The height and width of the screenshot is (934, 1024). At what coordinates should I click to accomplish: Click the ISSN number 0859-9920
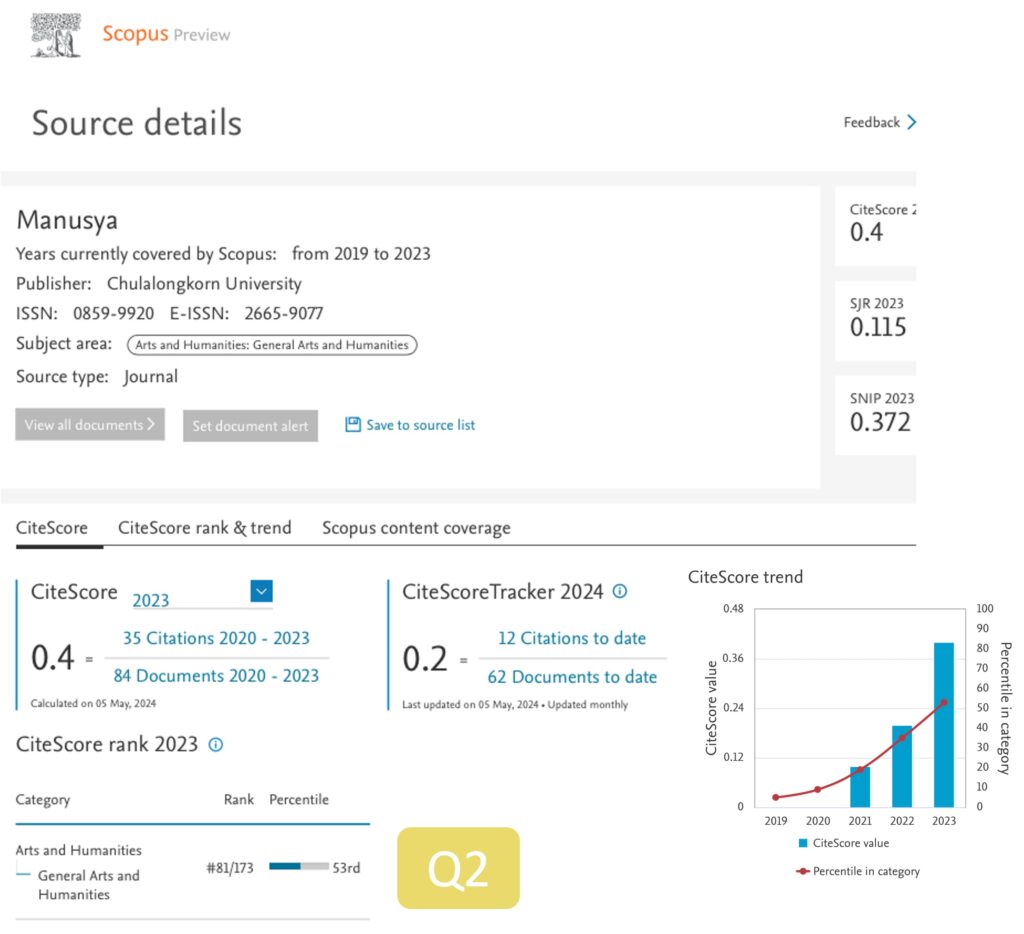[x=114, y=314]
